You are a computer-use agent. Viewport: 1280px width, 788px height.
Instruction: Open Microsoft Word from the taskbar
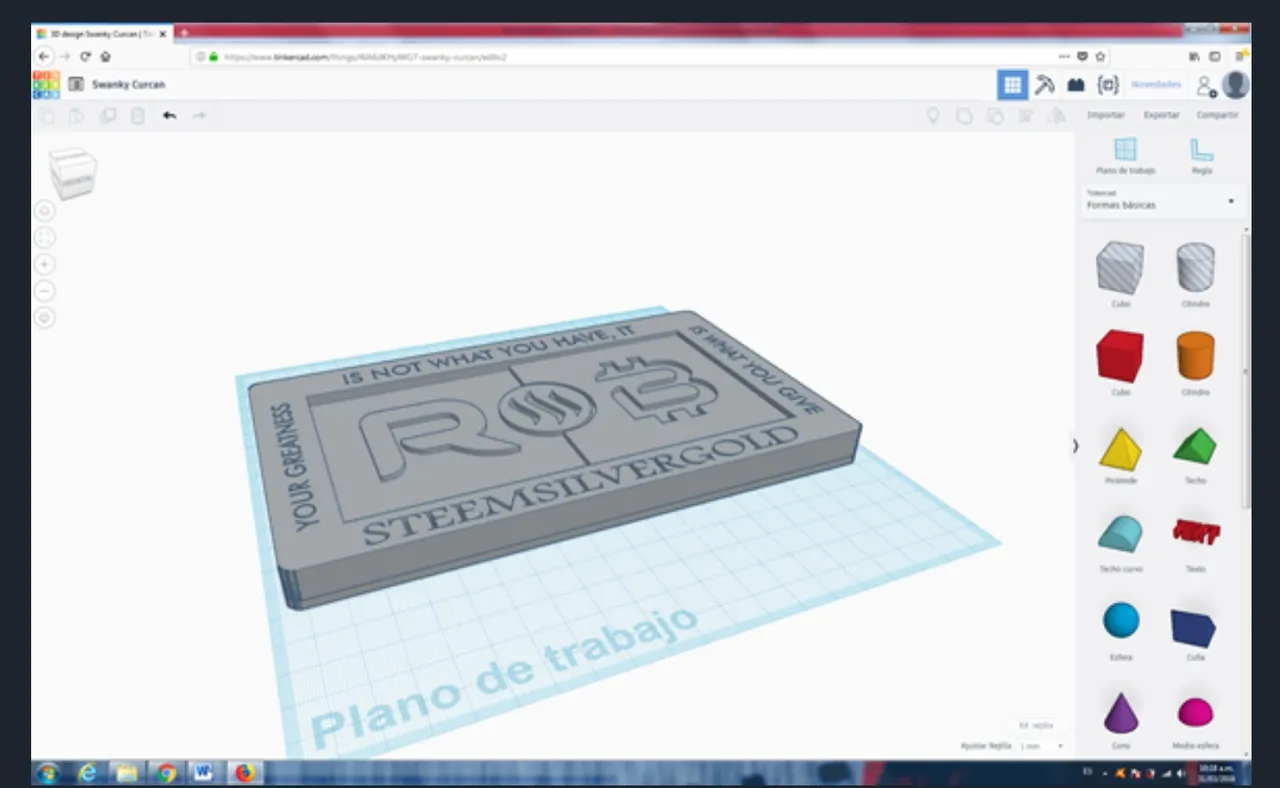[205, 773]
